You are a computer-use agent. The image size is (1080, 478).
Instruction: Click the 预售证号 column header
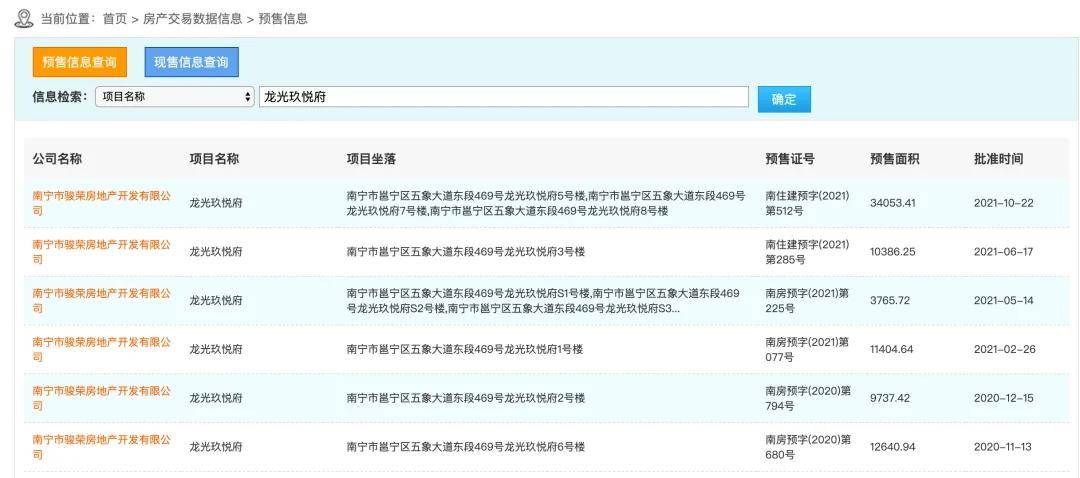pos(790,159)
